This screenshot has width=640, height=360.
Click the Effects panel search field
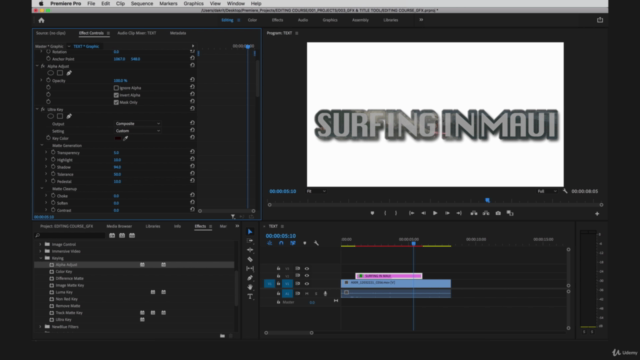tap(70, 236)
